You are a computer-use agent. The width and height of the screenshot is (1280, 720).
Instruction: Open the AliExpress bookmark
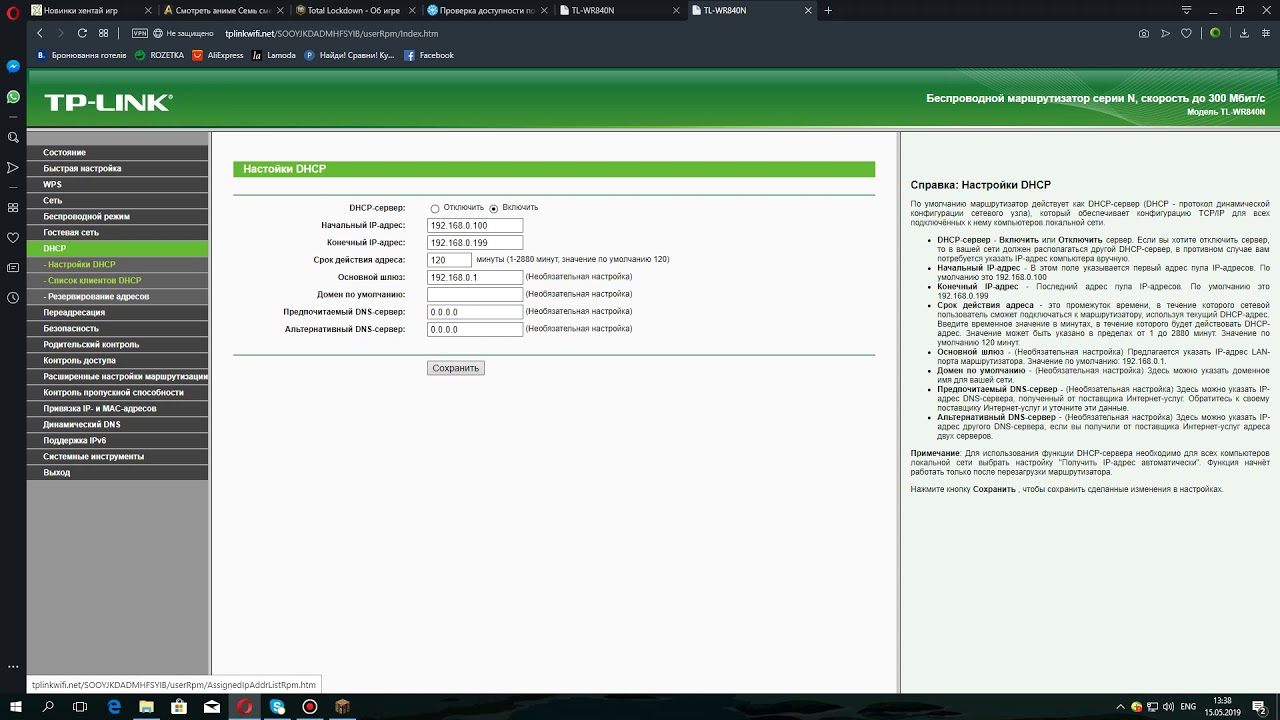coord(218,55)
